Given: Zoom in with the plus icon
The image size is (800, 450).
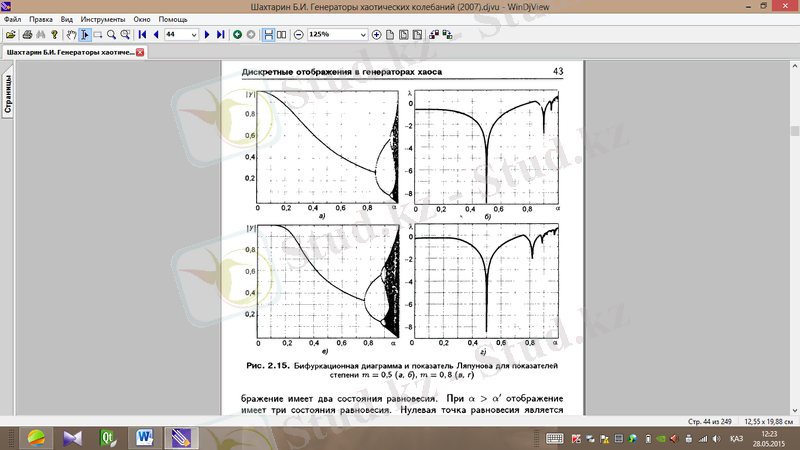Looking at the screenshot, I should pyautogui.click(x=377, y=35).
